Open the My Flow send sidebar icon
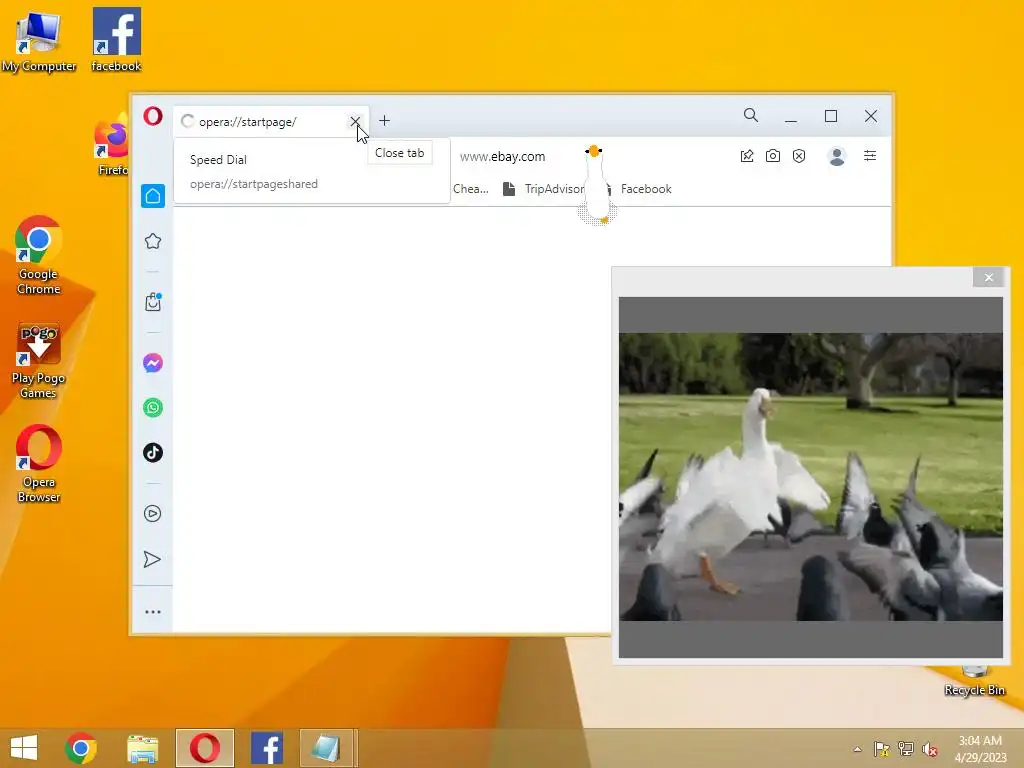The width and height of the screenshot is (1024, 768). tap(152, 560)
